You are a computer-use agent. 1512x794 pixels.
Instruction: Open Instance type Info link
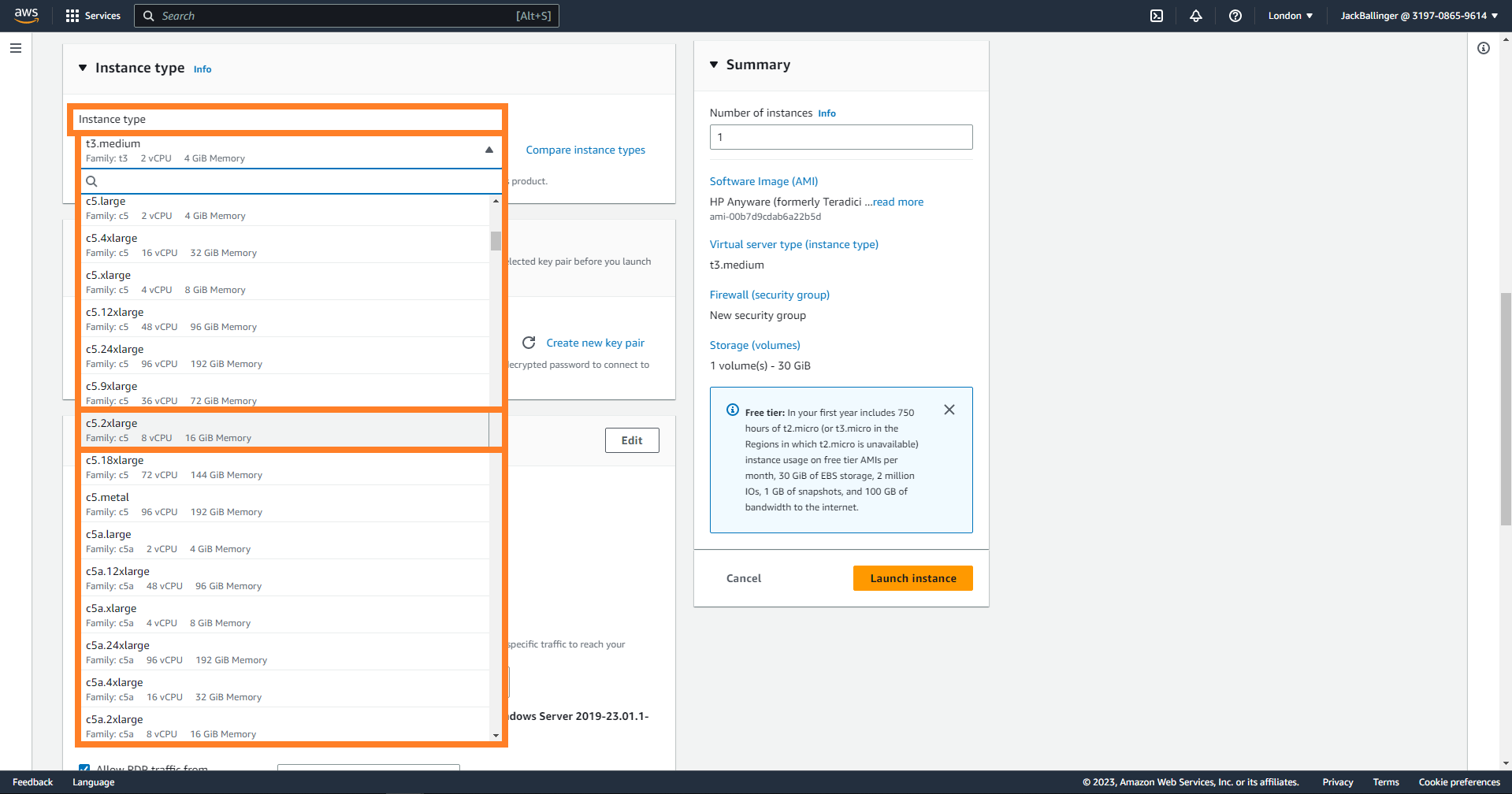pyautogui.click(x=202, y=69)
